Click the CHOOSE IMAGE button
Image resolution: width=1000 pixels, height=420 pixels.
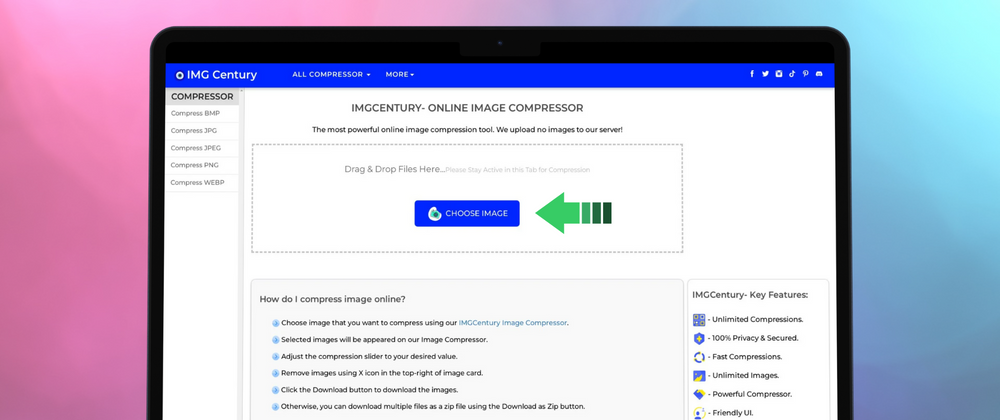[x=467, y=214]
